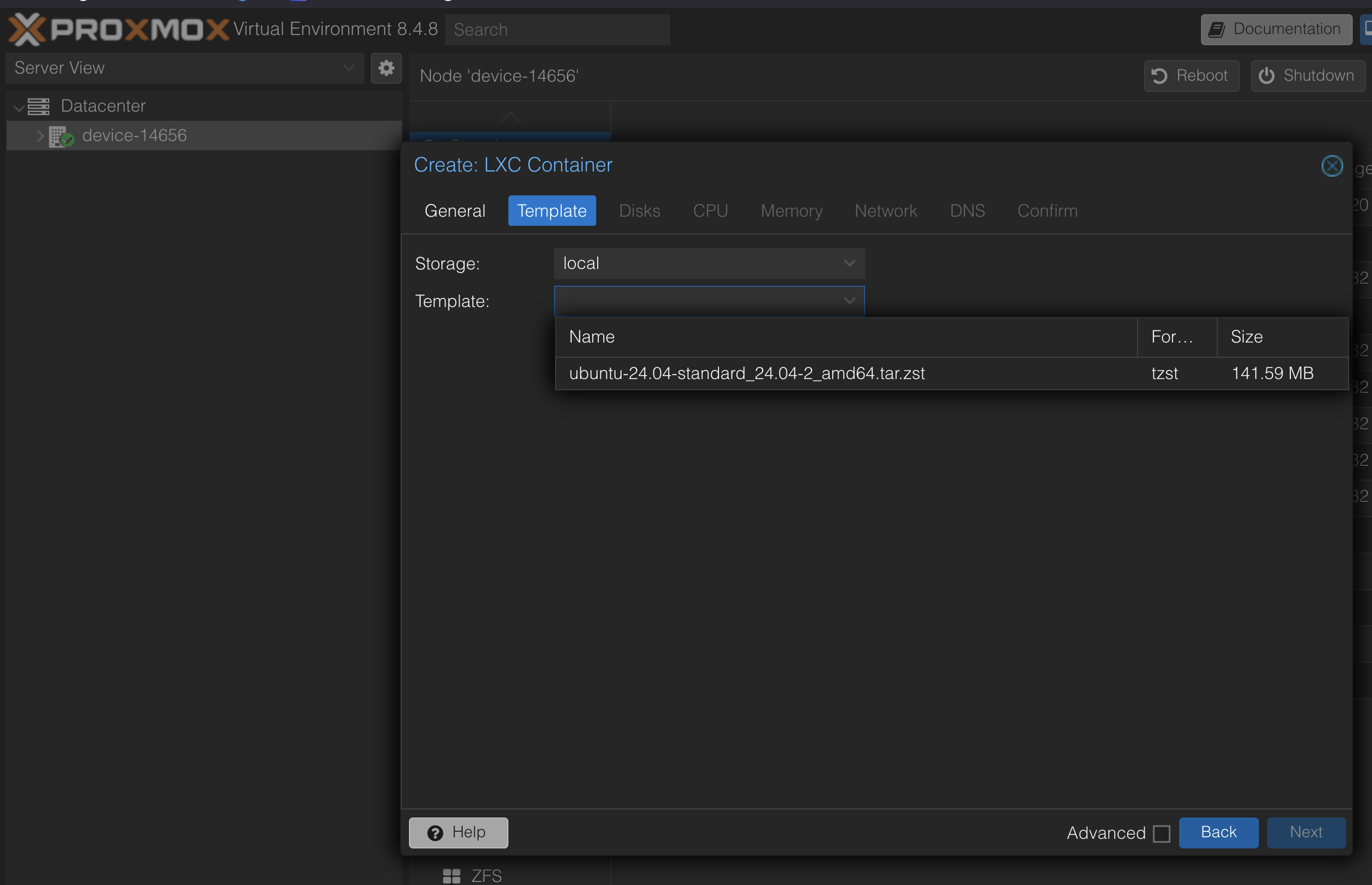Open the Storage dropdown showing local
The width and height of the screenshot is (1372, 885).
click(x=708, y=263)
